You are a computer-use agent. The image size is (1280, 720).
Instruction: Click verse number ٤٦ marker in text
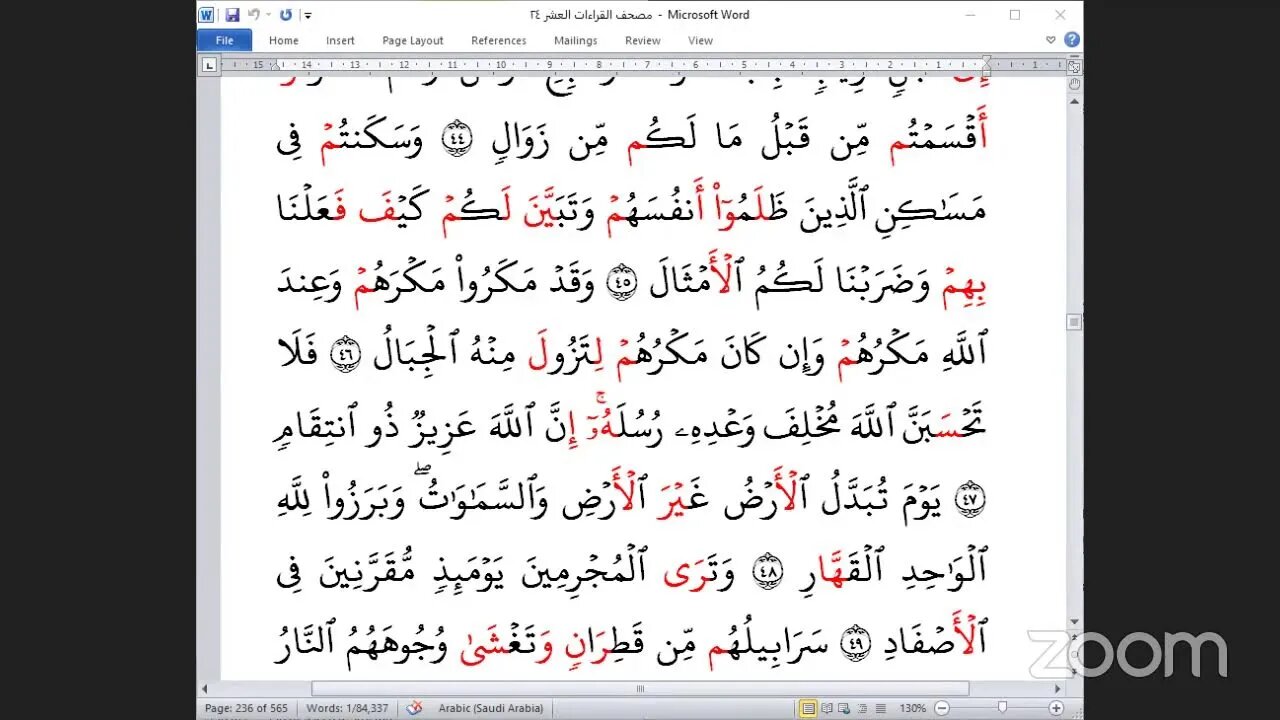tap(345, 356)
